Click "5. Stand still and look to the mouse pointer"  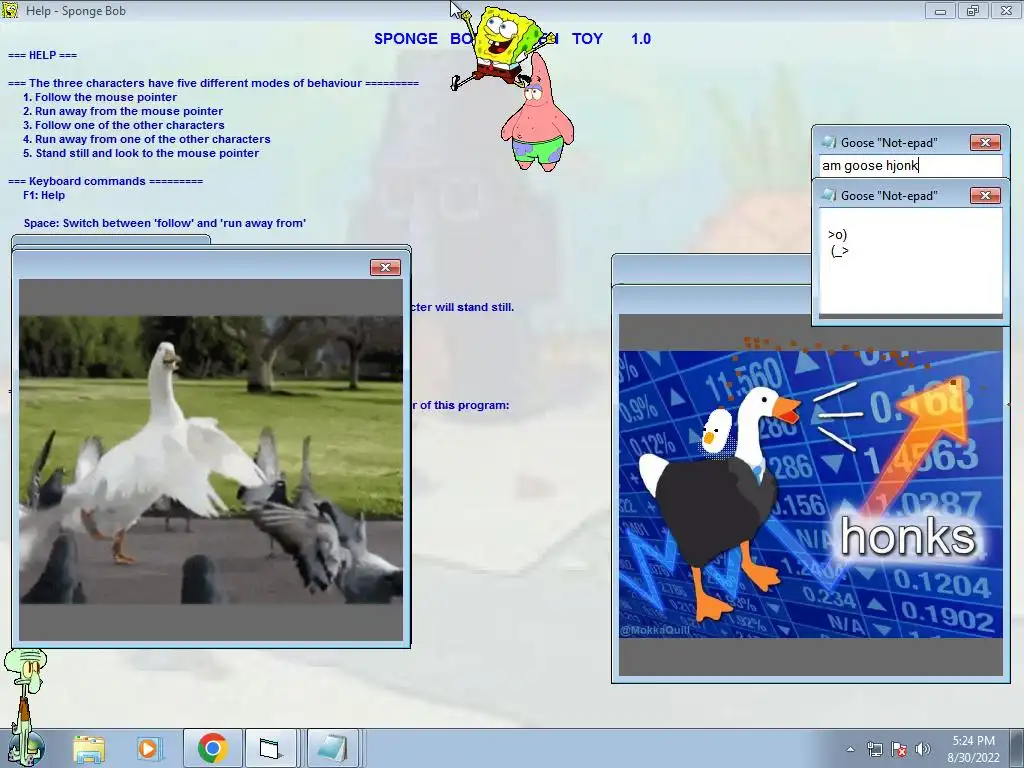[x=140, y=153]
